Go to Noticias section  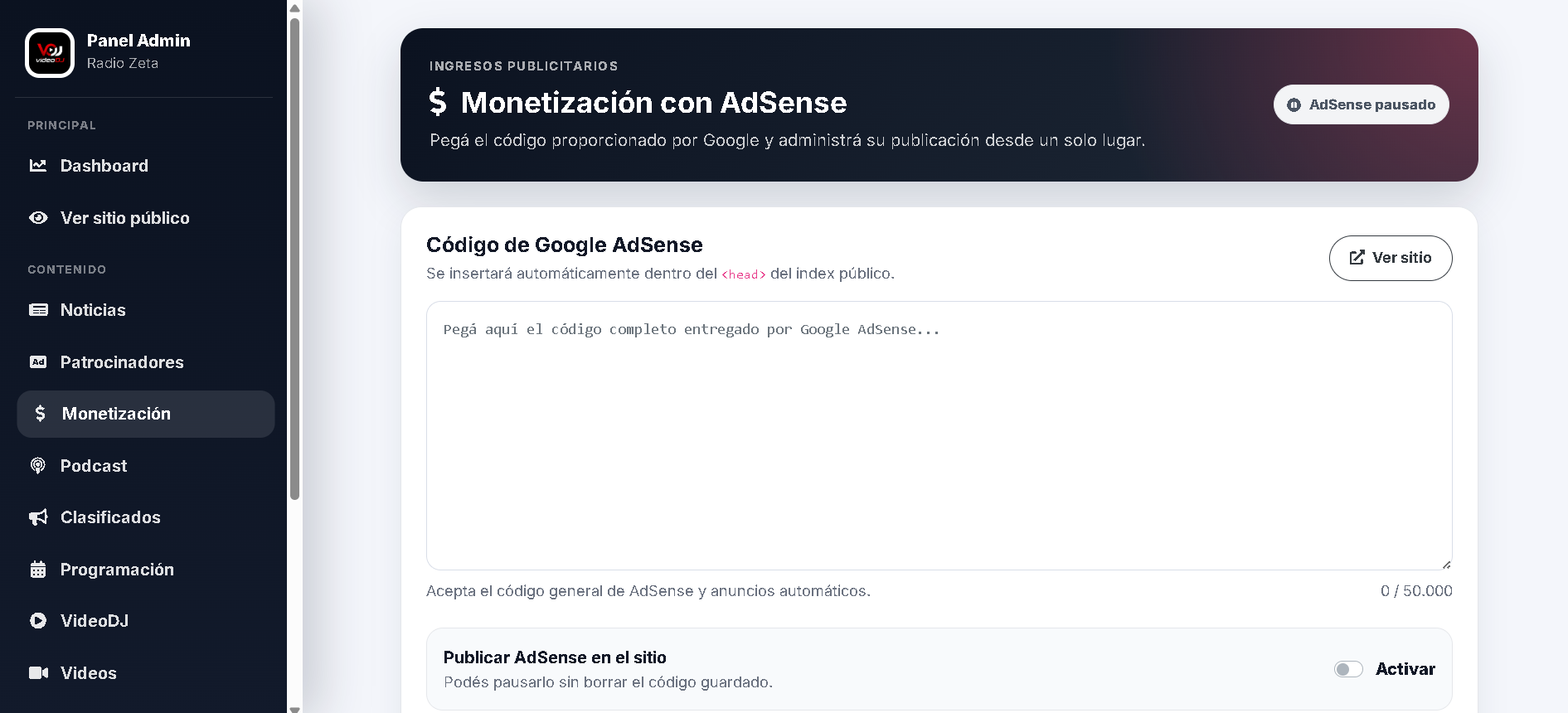(x=145, y=310)
